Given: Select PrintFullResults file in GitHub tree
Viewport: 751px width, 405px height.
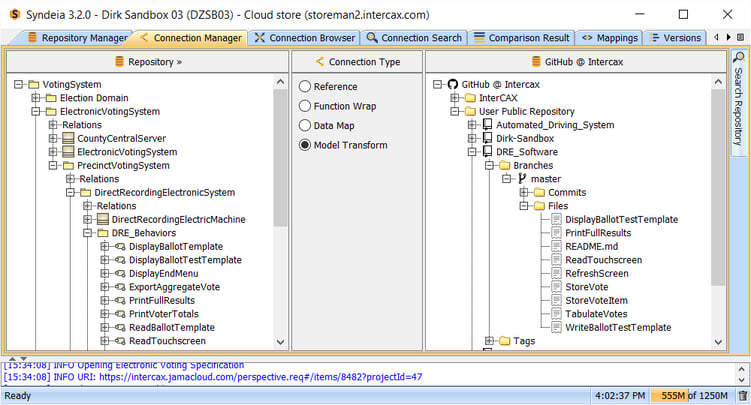Looking at the screenshot, I should click(598, 233).
